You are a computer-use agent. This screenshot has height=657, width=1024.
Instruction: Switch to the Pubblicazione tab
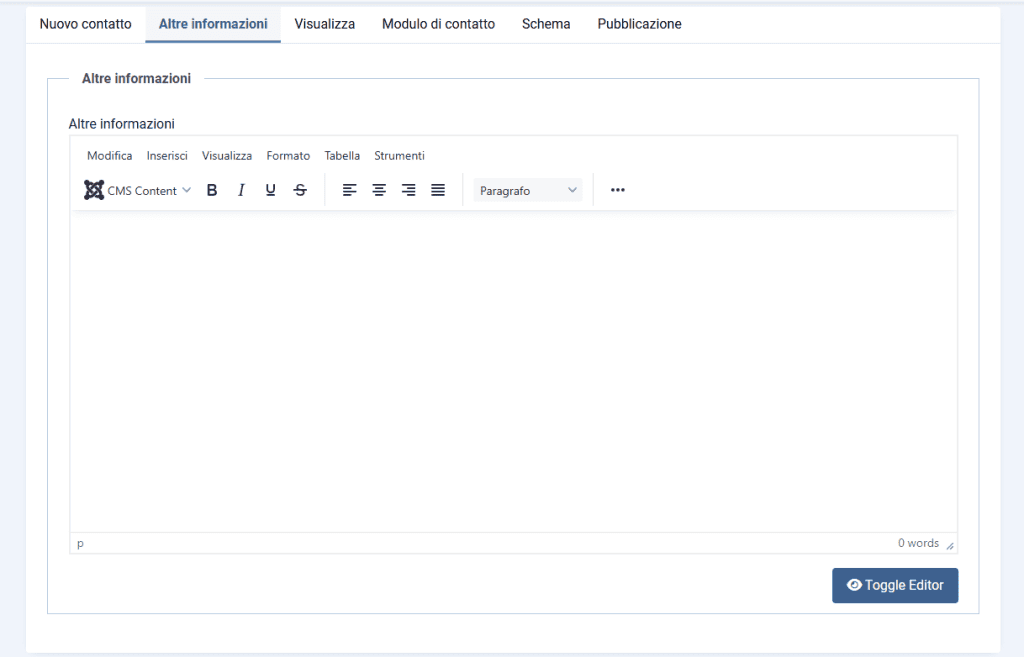coord(639,23)
